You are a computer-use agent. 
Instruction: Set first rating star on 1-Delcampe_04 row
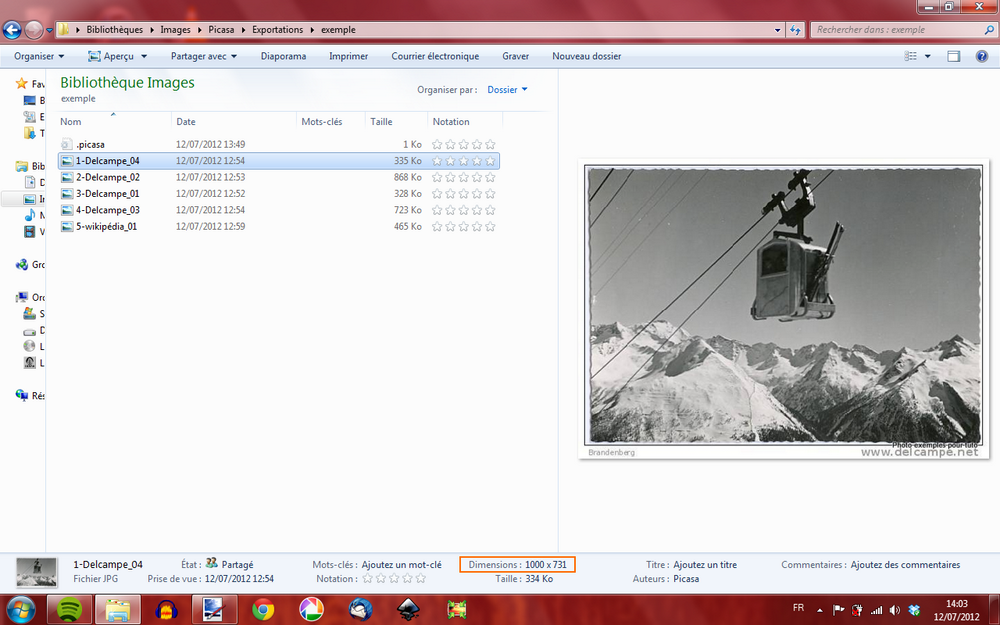coord(437,161)
